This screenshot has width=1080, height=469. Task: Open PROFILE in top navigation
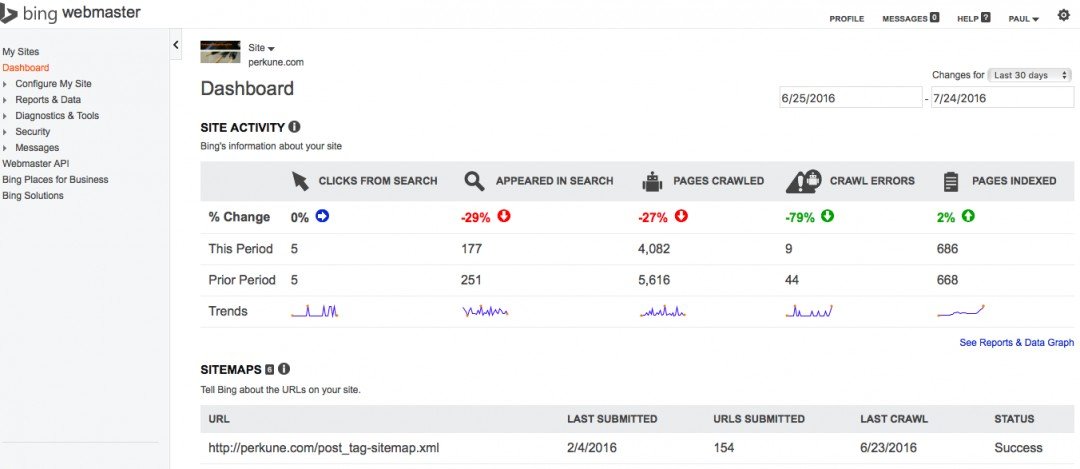pyautogui.click(x=847, y=19)
